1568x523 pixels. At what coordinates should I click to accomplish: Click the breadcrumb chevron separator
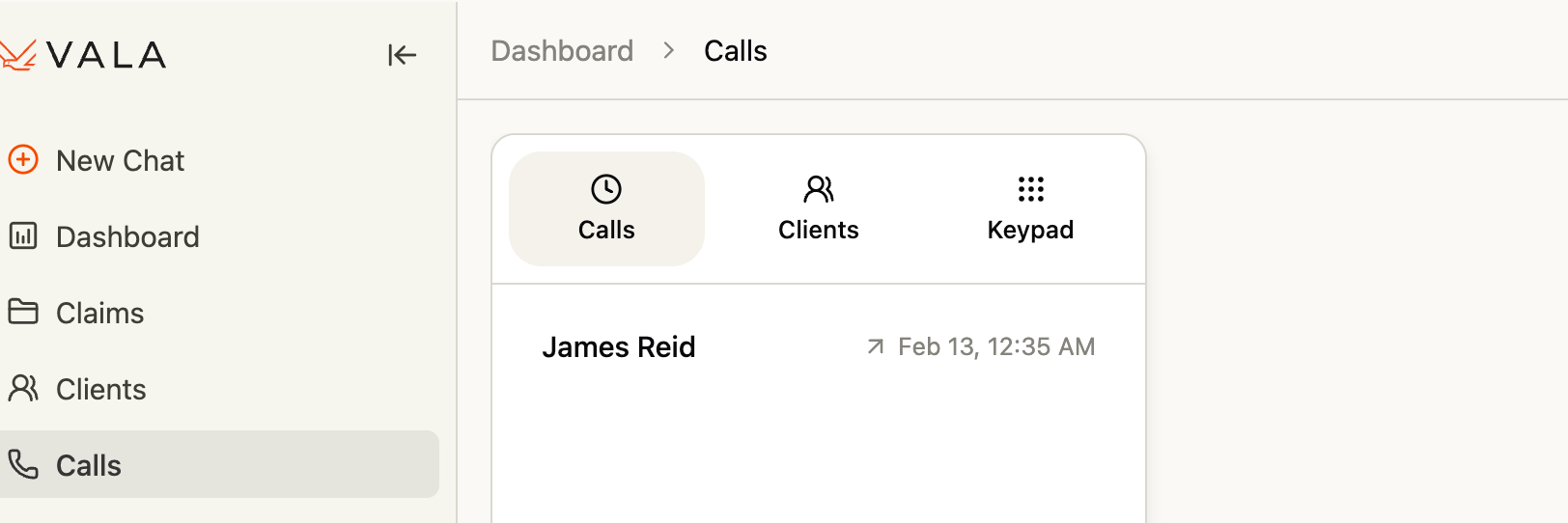[x=669, y=51]
